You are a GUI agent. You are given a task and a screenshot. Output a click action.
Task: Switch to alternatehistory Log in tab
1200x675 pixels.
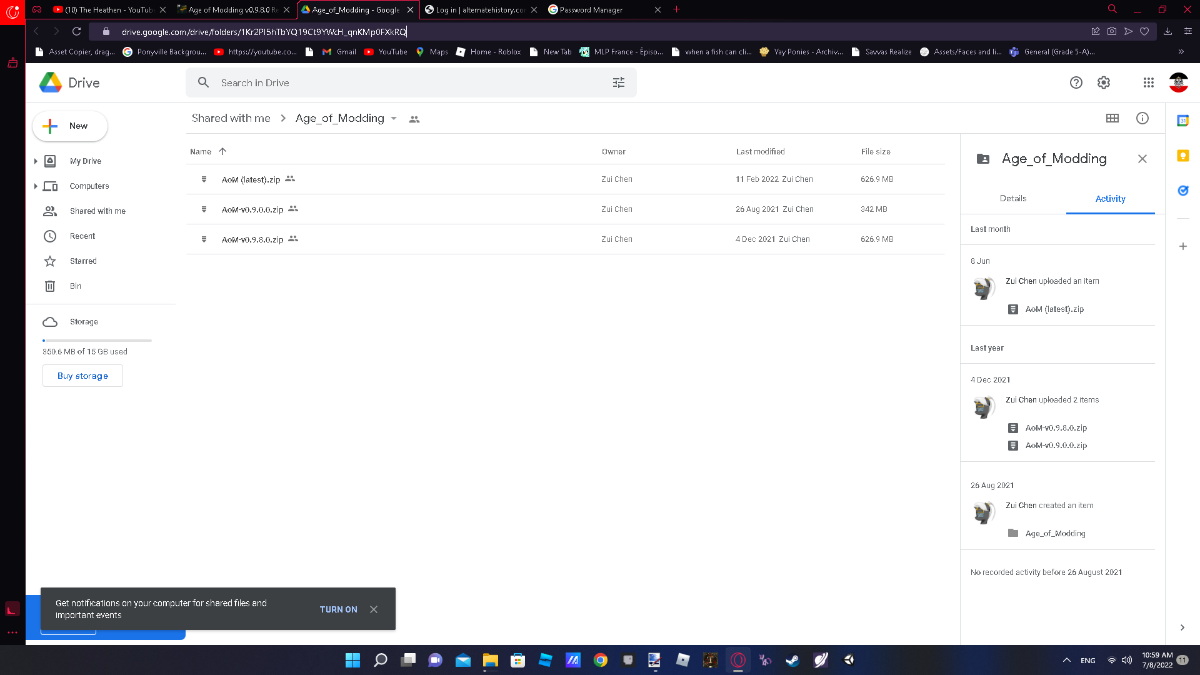coord(482,9)
